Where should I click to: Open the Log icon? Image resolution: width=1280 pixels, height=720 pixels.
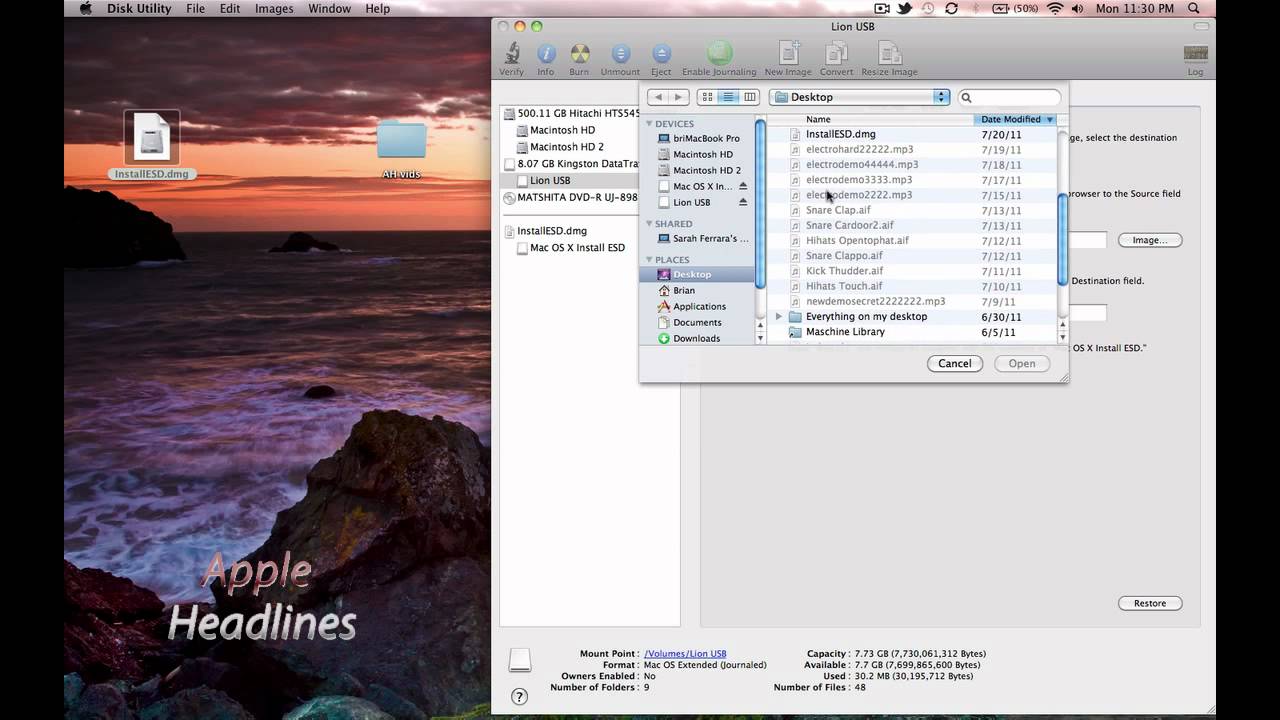click(1195, 59)
